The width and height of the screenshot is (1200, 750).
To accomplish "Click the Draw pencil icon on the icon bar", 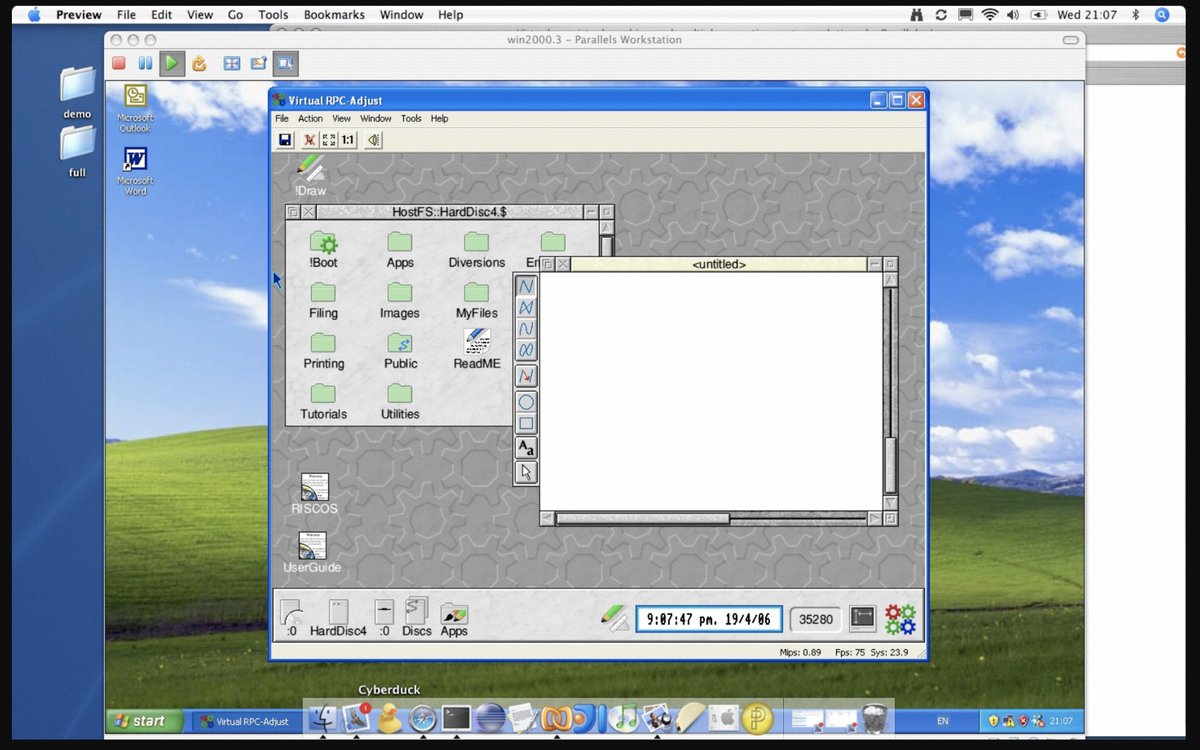I will 614,618.
